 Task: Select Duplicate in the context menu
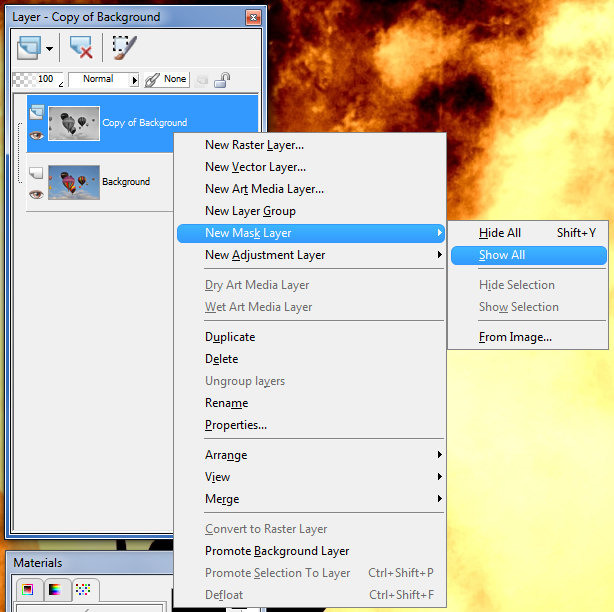point(230,337)
